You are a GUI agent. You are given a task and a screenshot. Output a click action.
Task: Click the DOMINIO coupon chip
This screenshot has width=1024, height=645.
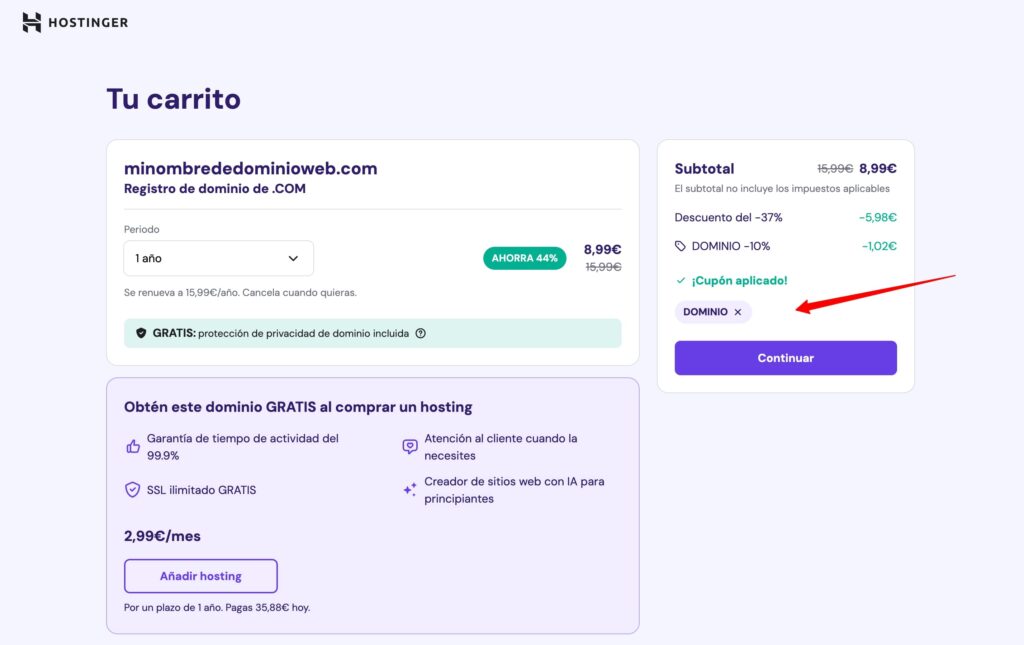point(706,312)
